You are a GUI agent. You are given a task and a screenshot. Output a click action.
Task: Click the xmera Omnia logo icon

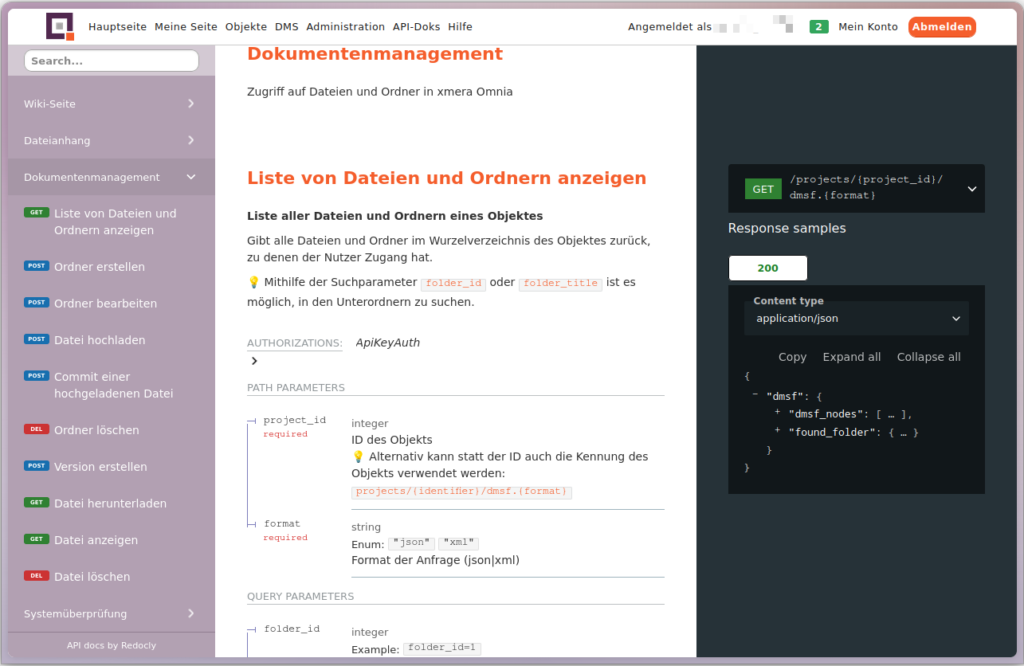tap(60, 27)
